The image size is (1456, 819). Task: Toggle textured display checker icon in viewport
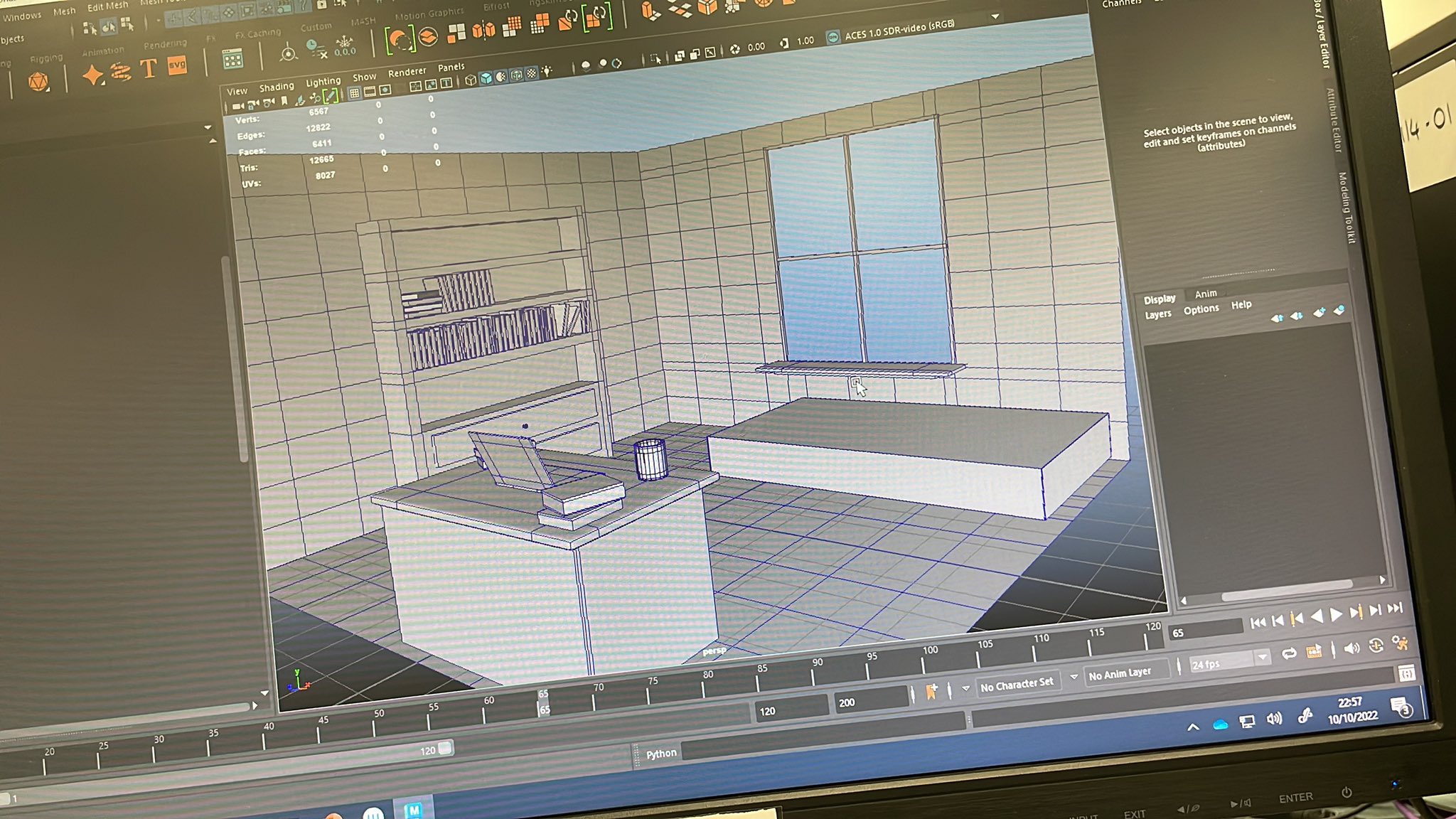tap(531, 74)
